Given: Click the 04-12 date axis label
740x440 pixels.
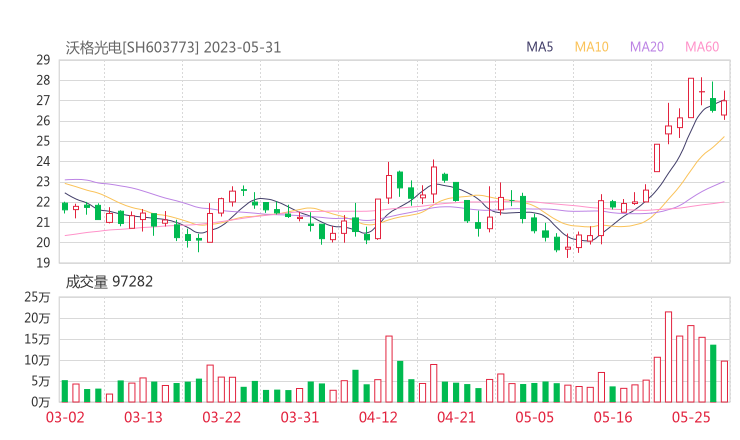Looking at the screenshot, I should coord(378,417).
